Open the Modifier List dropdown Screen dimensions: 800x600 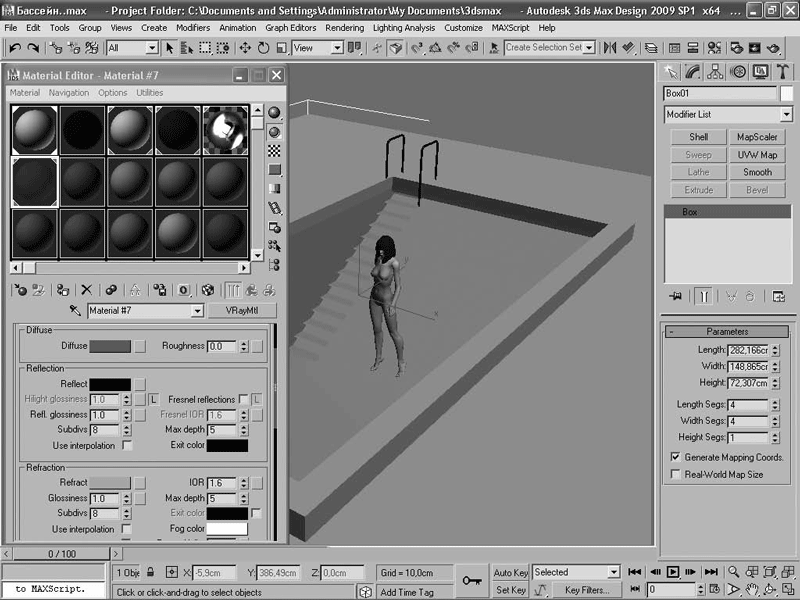(786, 115)
